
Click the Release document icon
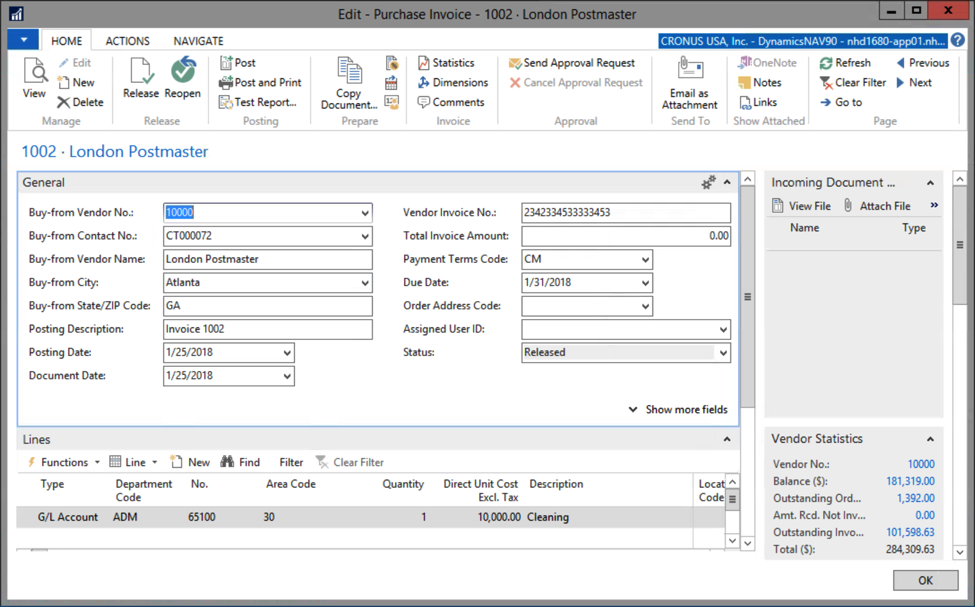tap(141, 78)
